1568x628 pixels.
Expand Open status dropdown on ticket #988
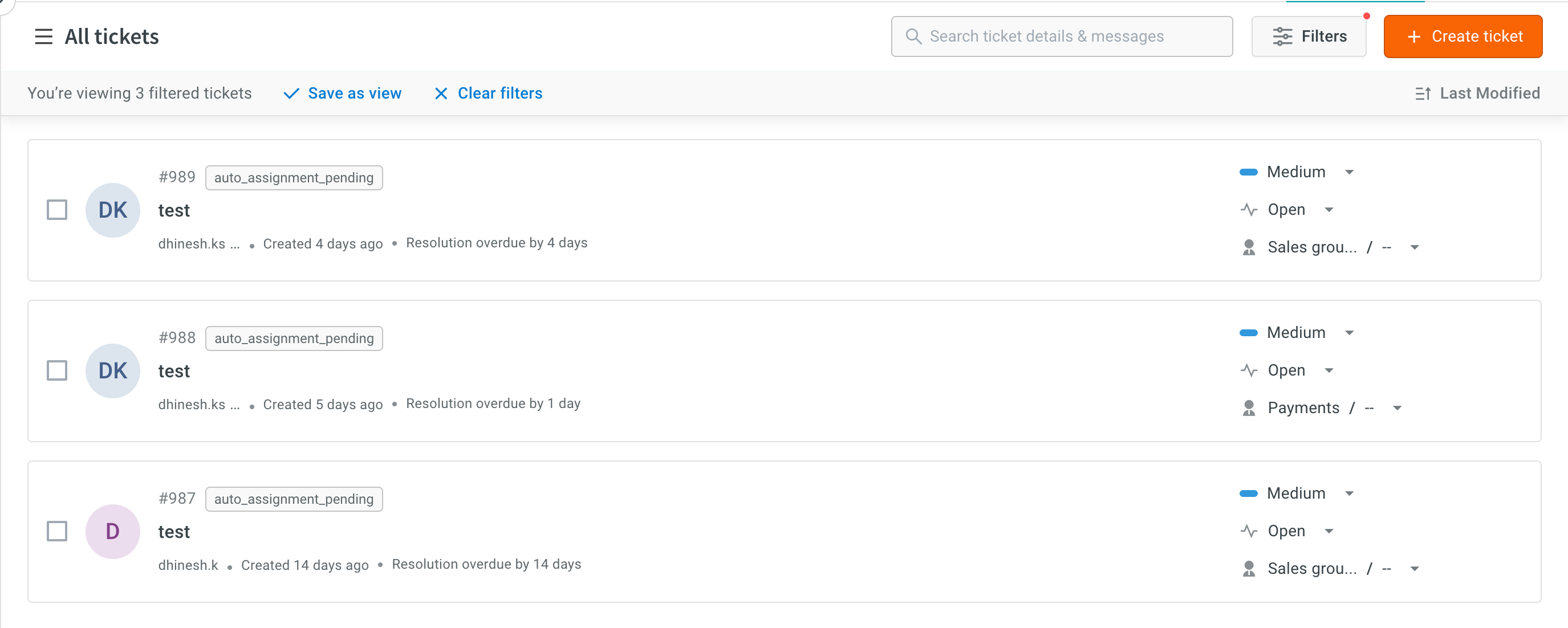1330,370
